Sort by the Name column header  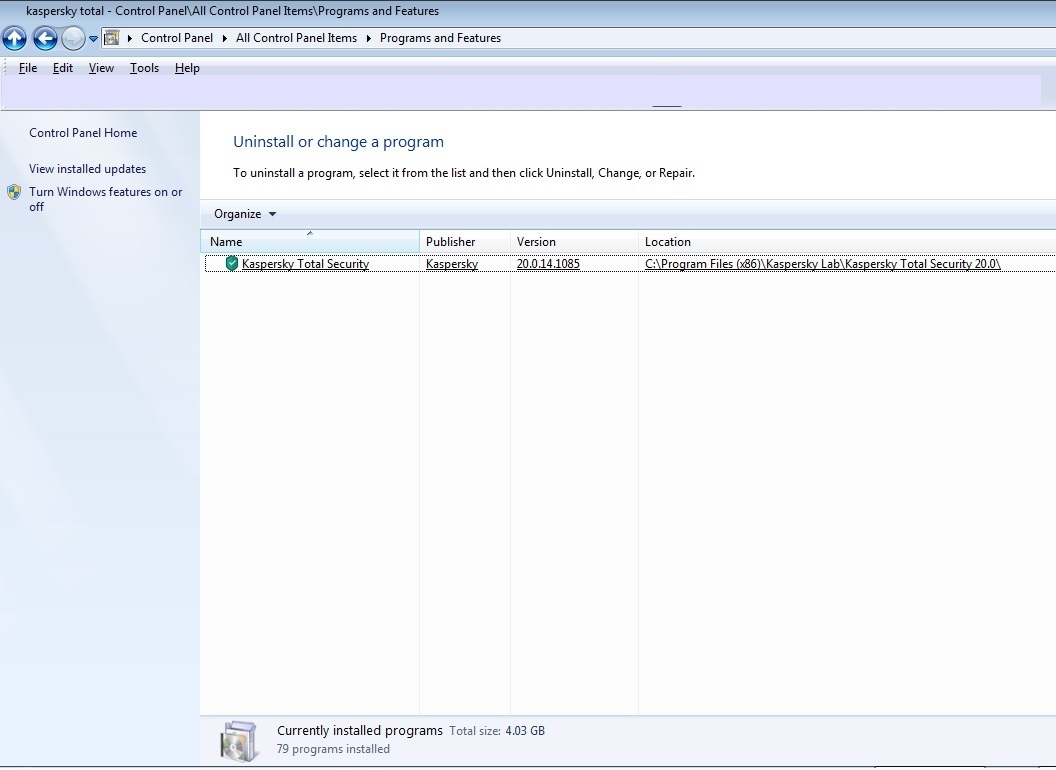[x=310, y=241]
